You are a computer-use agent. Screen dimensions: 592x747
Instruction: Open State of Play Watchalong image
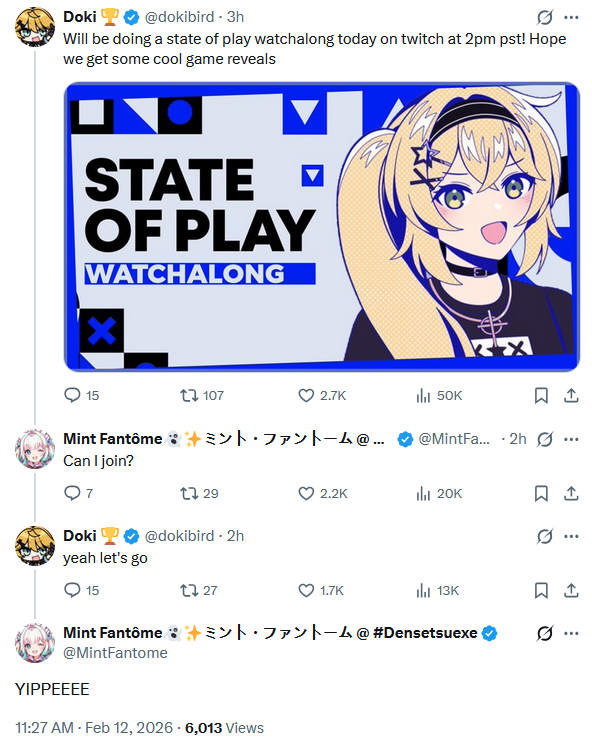(321, 227)
